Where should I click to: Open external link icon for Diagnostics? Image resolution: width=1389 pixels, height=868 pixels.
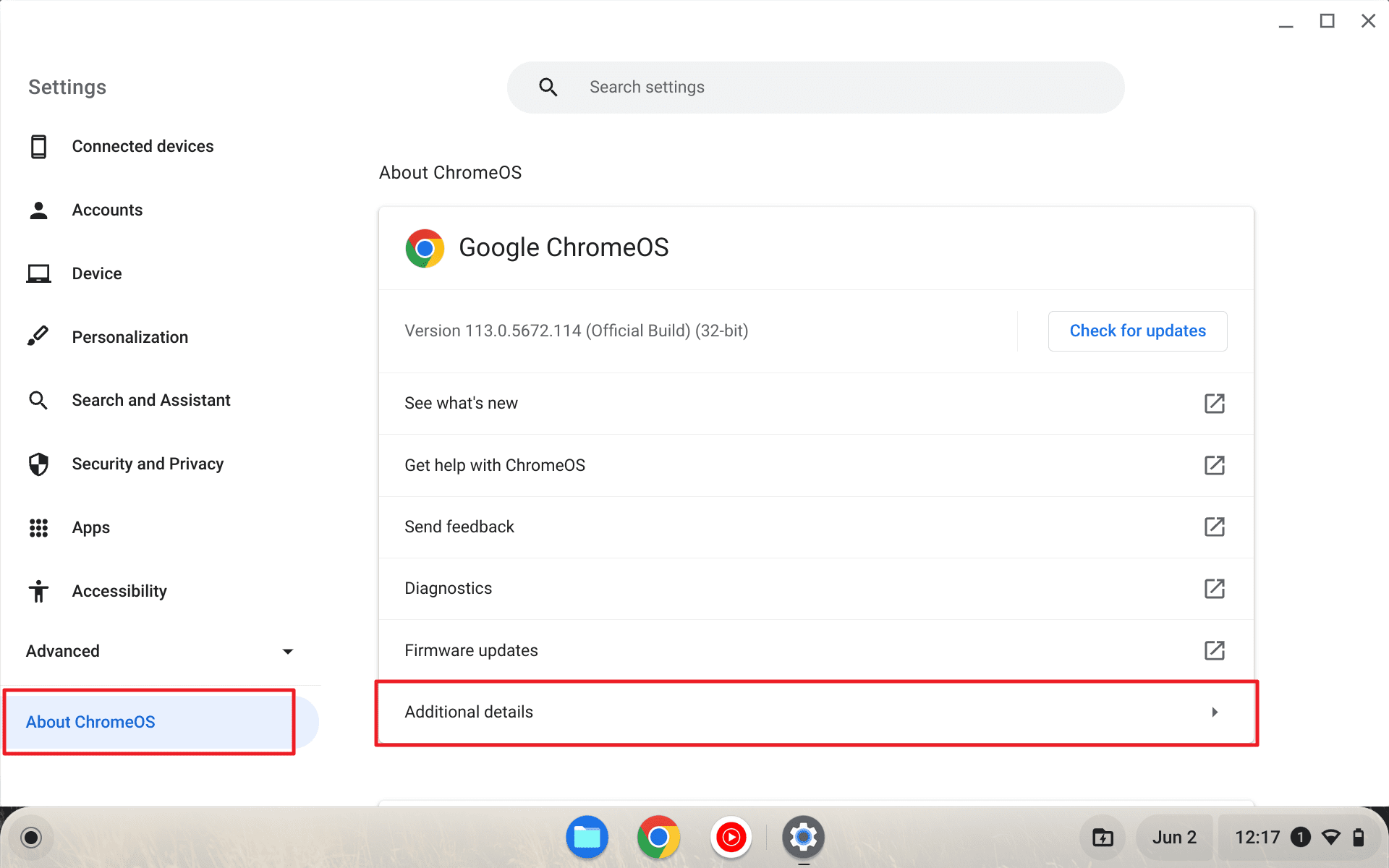(1214, 588)
